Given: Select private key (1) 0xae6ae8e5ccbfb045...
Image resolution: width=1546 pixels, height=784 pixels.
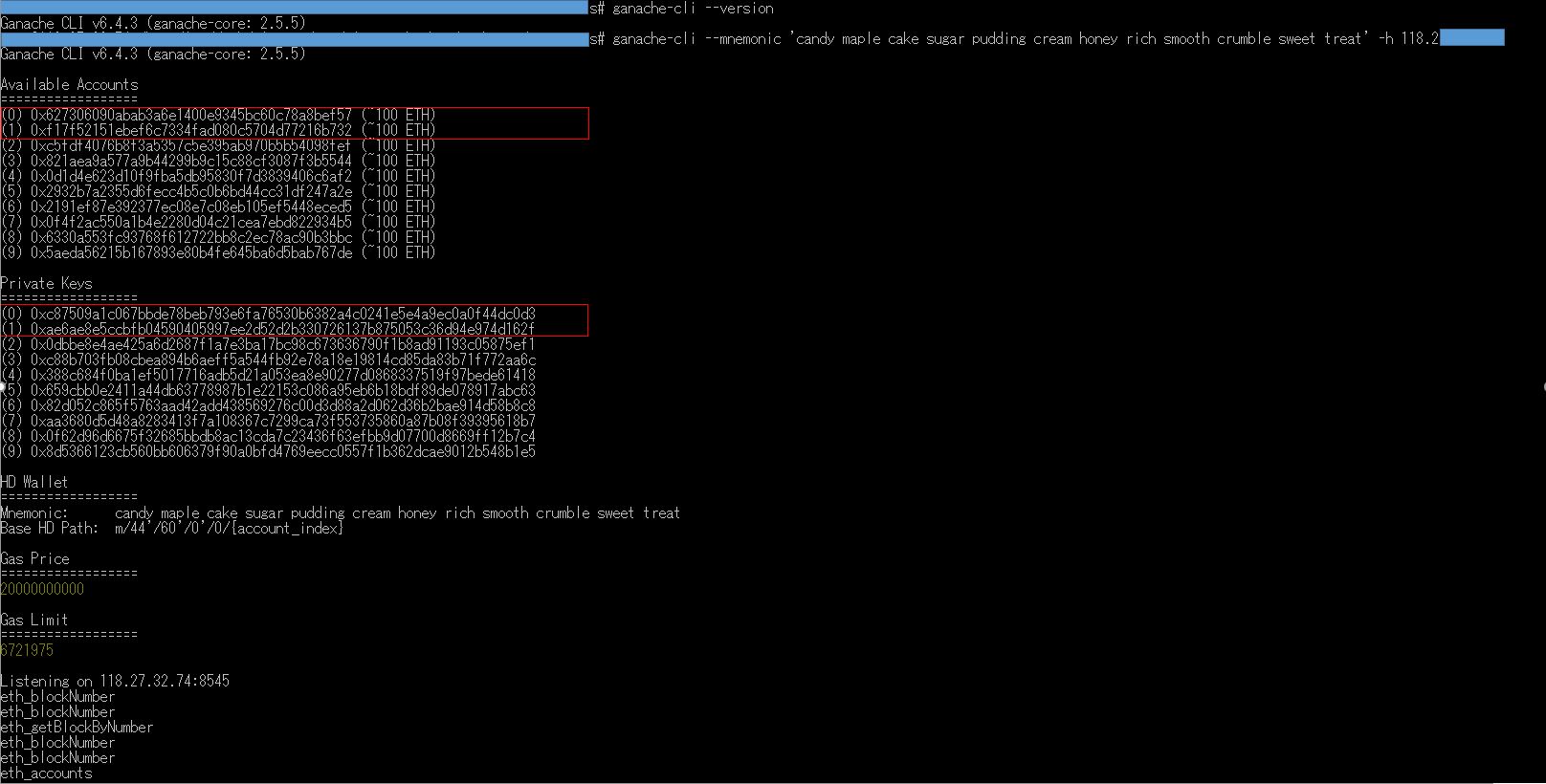Looking at the screenshot, I should tap(283, 330).
